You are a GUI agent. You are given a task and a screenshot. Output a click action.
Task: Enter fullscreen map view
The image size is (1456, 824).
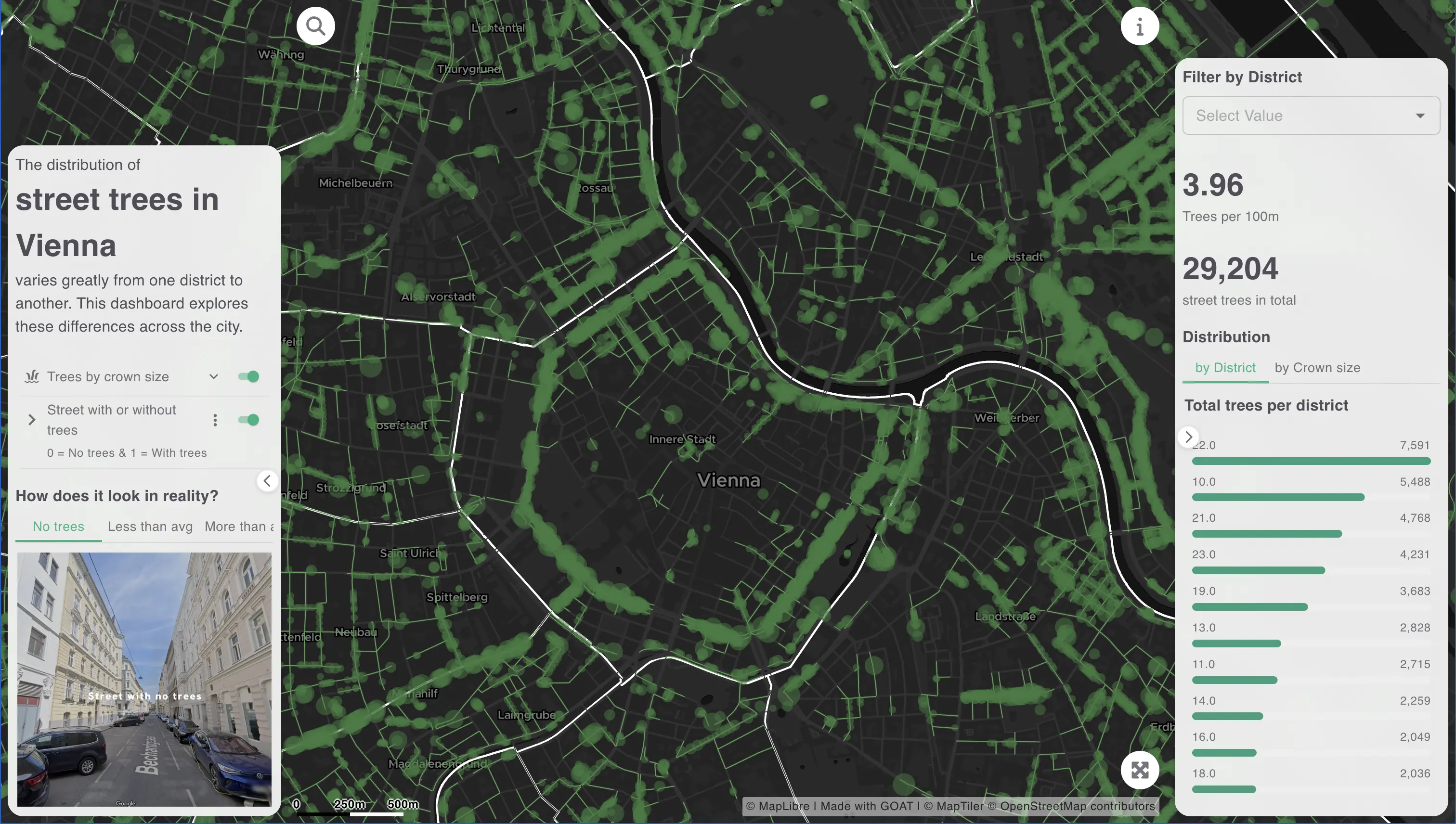1140,770
